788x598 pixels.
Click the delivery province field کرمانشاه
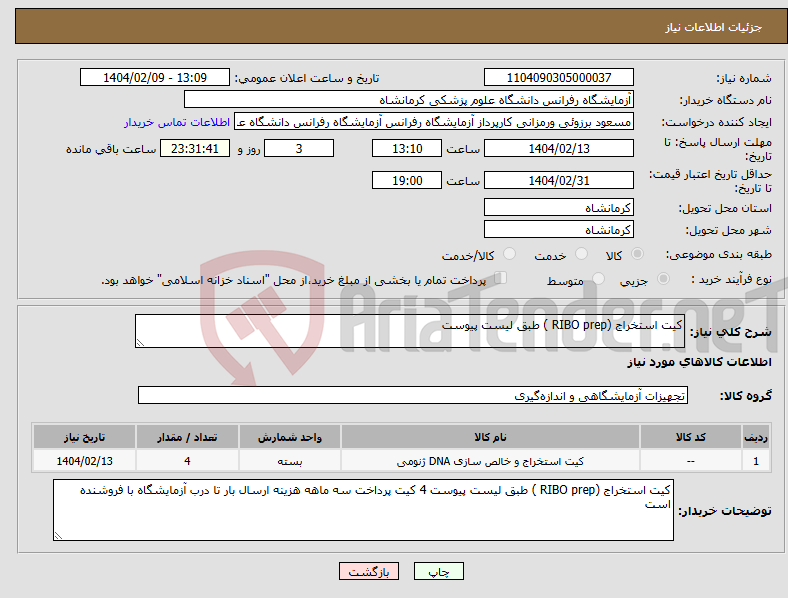click(559, 207)
